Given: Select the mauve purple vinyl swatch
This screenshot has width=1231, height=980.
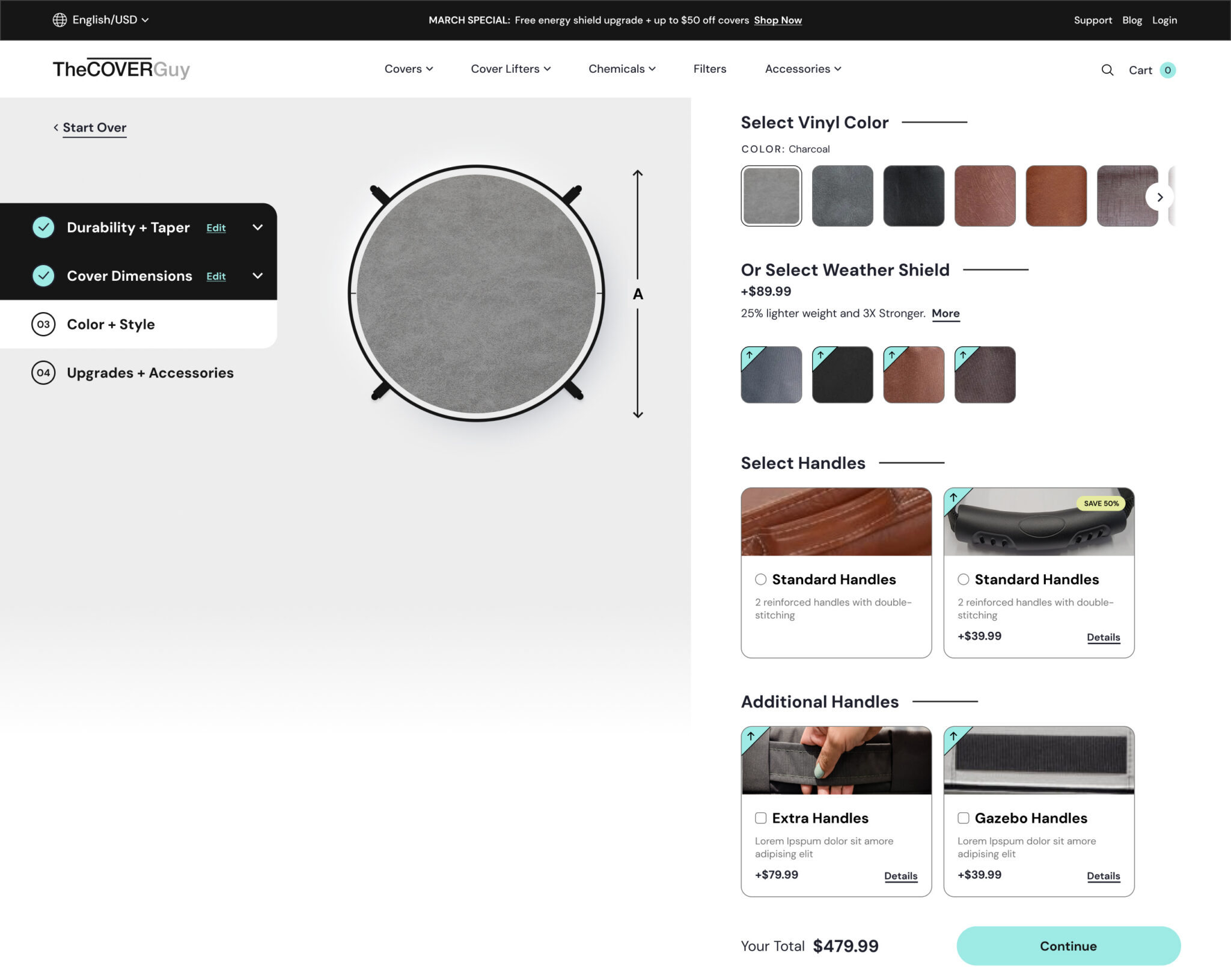Looking at the screenshot, I should click(1127, 196).
